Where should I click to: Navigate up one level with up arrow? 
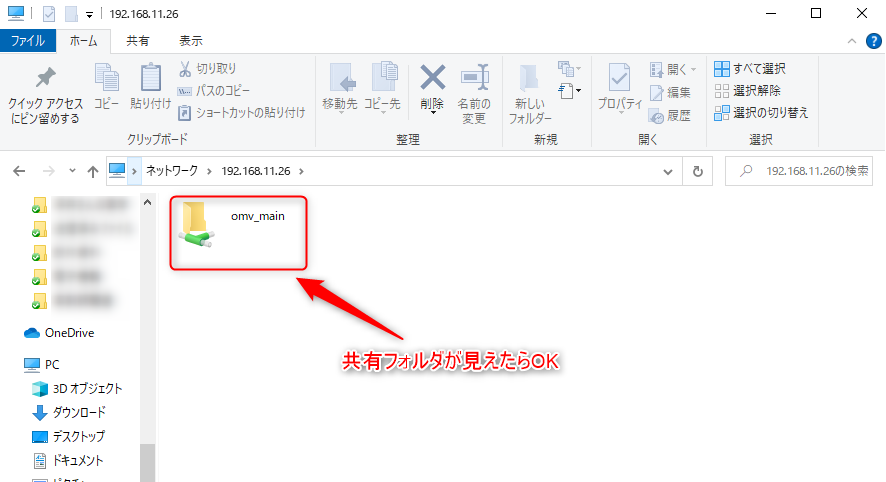click(x=93, y=171)
